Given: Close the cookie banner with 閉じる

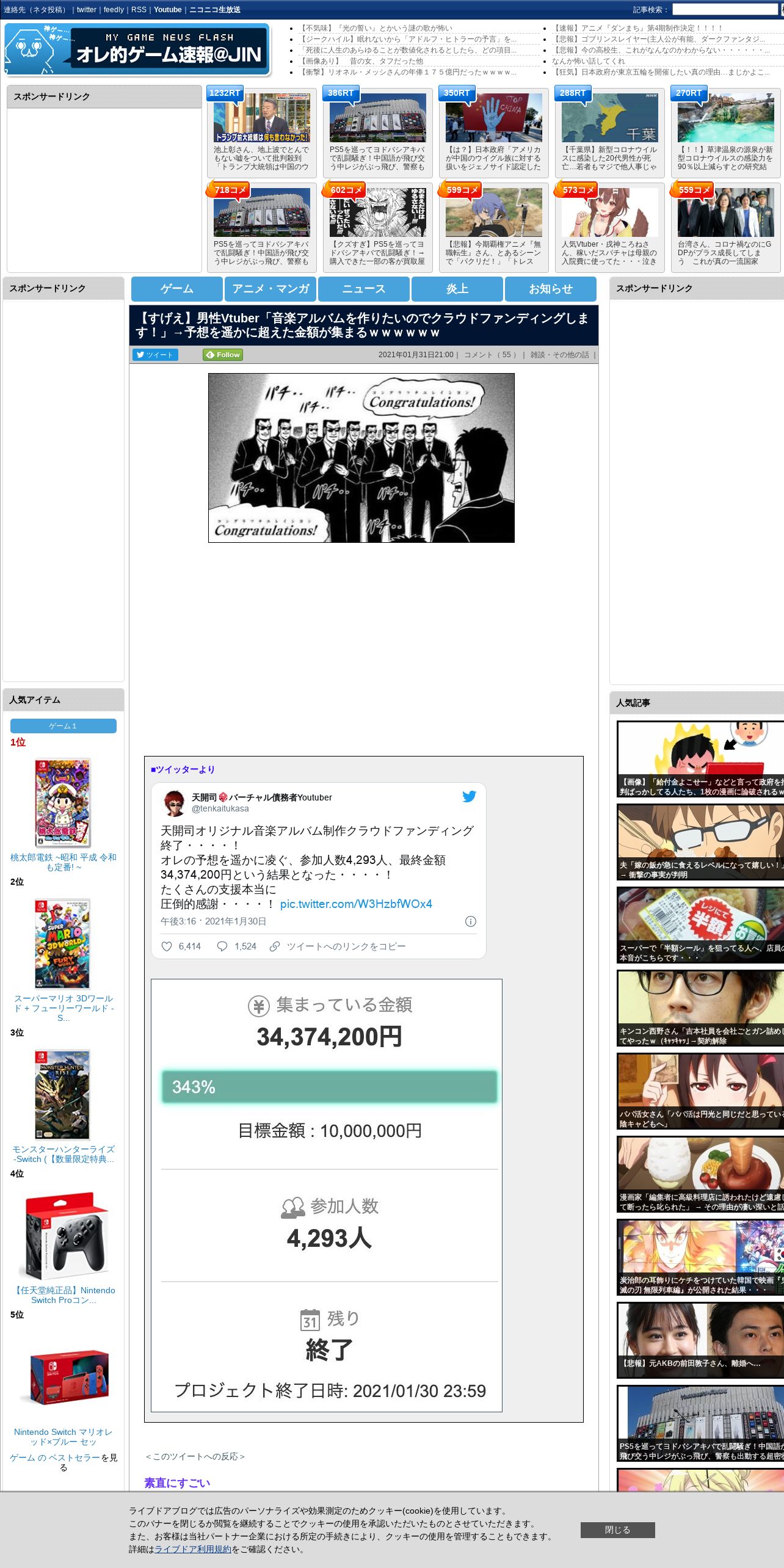Looking at the screenshot, I should click(617, 1530).
